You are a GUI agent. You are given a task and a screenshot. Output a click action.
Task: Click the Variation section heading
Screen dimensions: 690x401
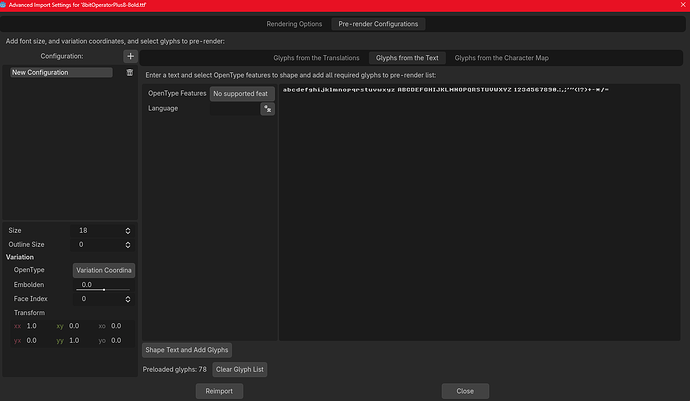[x=20, y=257]
